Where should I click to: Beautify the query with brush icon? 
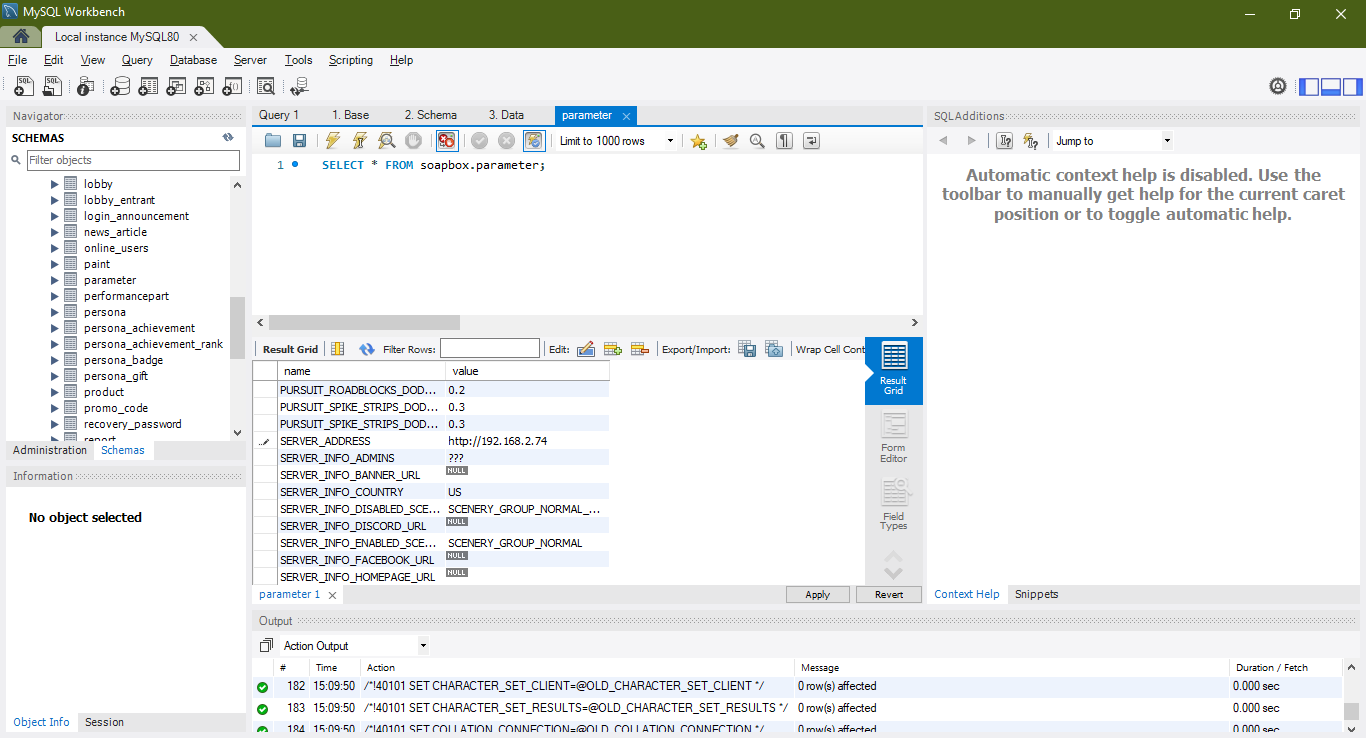click(731, 141)
